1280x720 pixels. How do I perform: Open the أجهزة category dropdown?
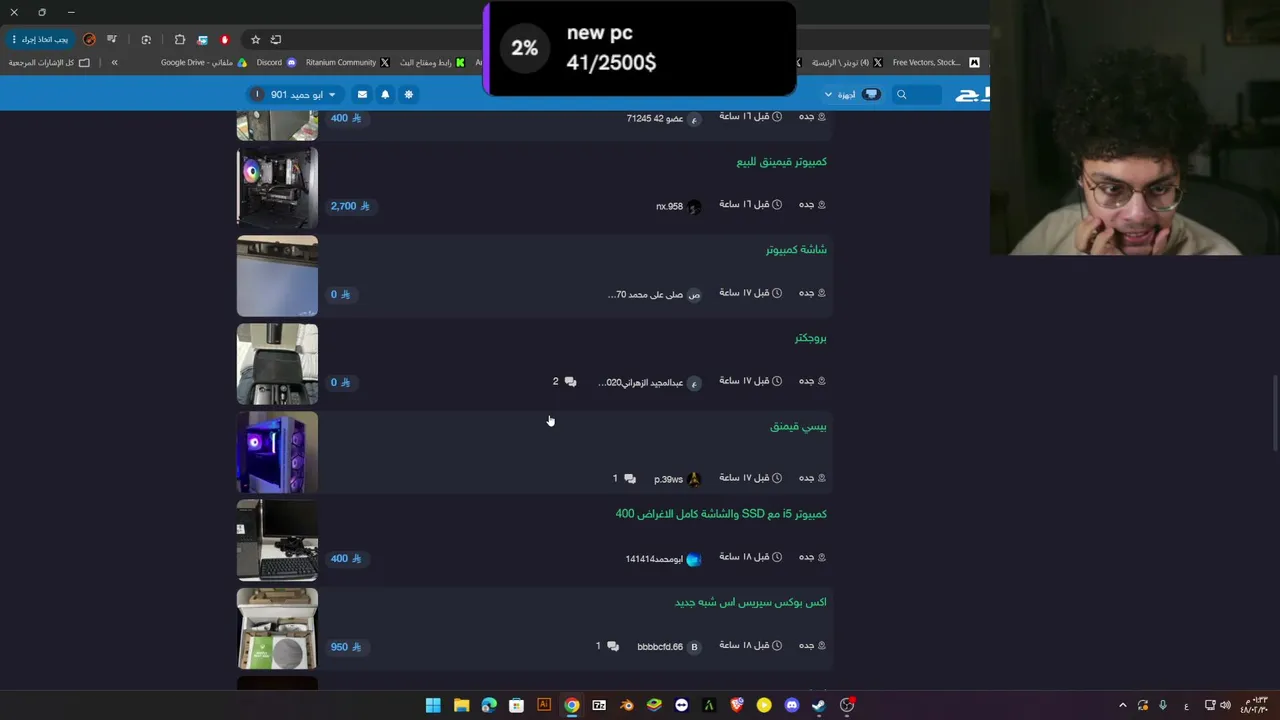[852, 94]
